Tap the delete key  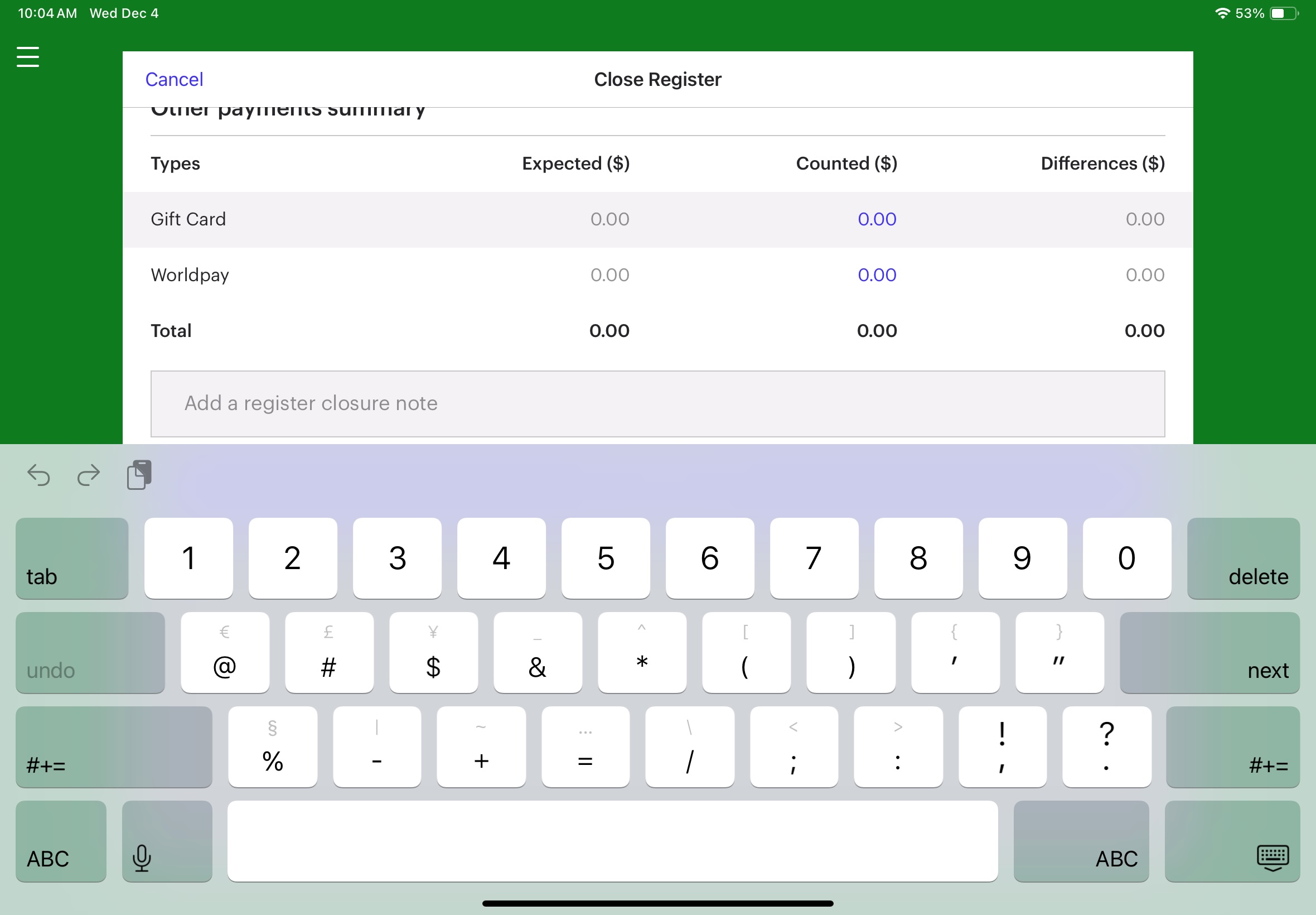pyautogui.click(x=1244, y=558)
